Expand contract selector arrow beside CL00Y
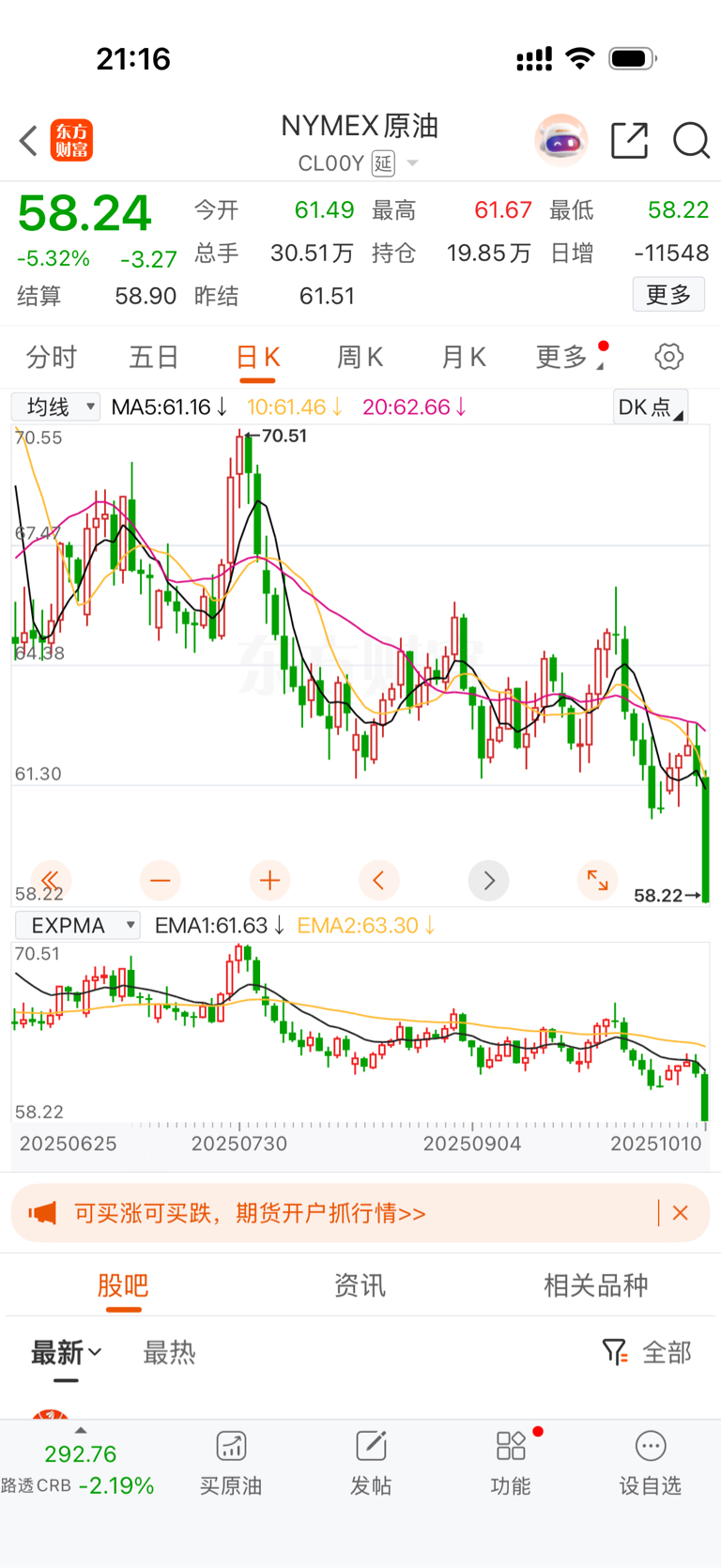This screenshot has width=721, height=1568. [x=411, y=164]
